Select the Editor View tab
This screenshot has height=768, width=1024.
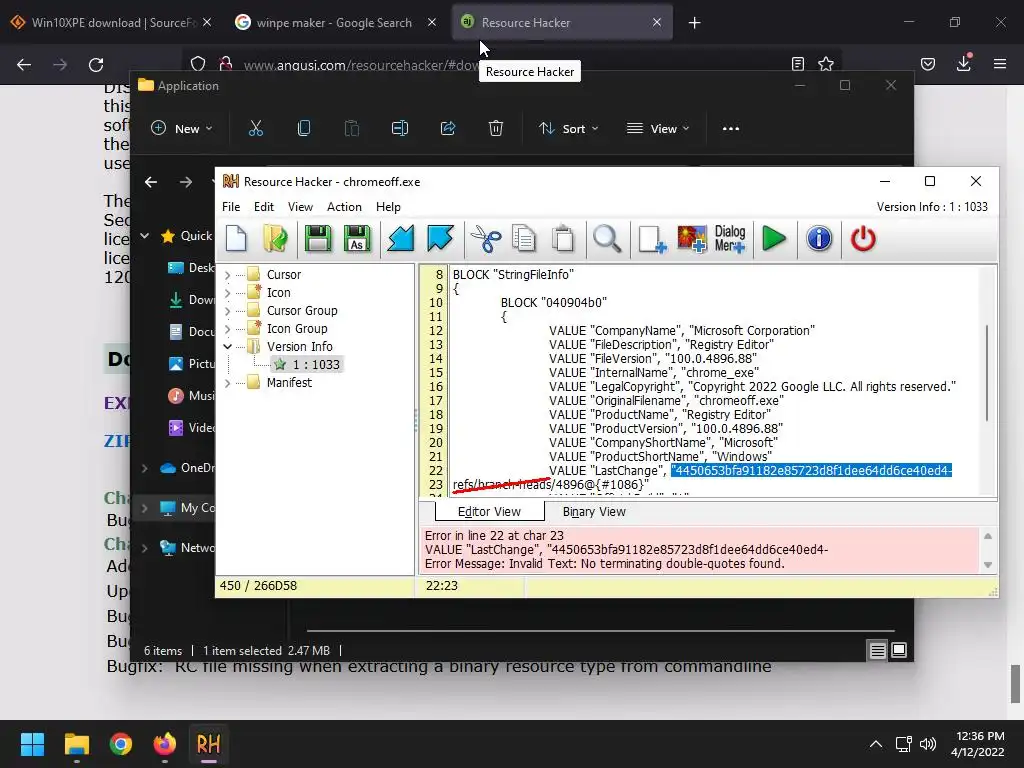489,512
